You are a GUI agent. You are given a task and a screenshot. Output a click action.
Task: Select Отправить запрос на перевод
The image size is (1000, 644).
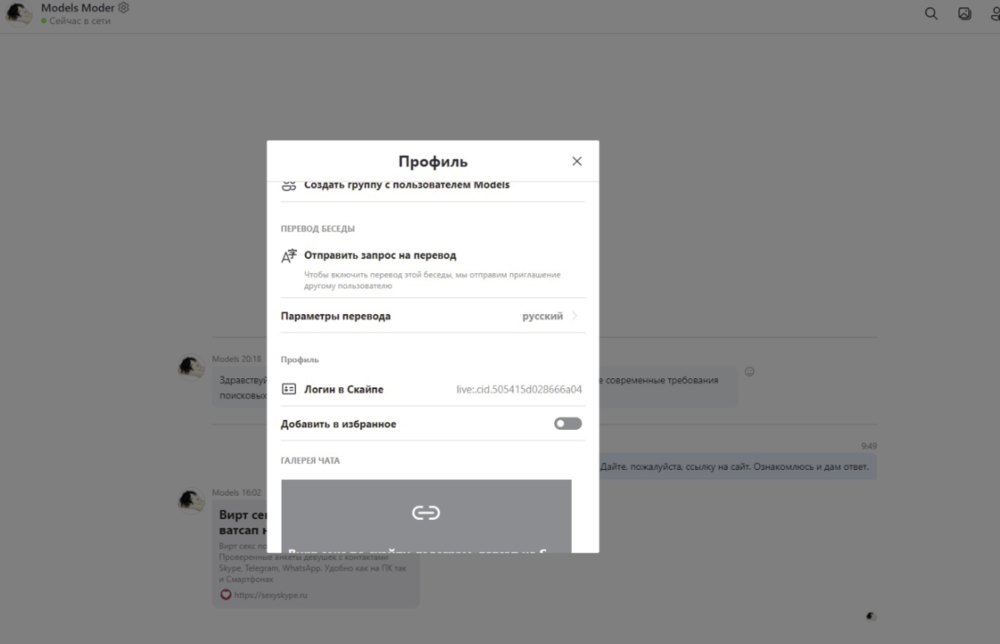pyautogui.click(x=380, y=255)
